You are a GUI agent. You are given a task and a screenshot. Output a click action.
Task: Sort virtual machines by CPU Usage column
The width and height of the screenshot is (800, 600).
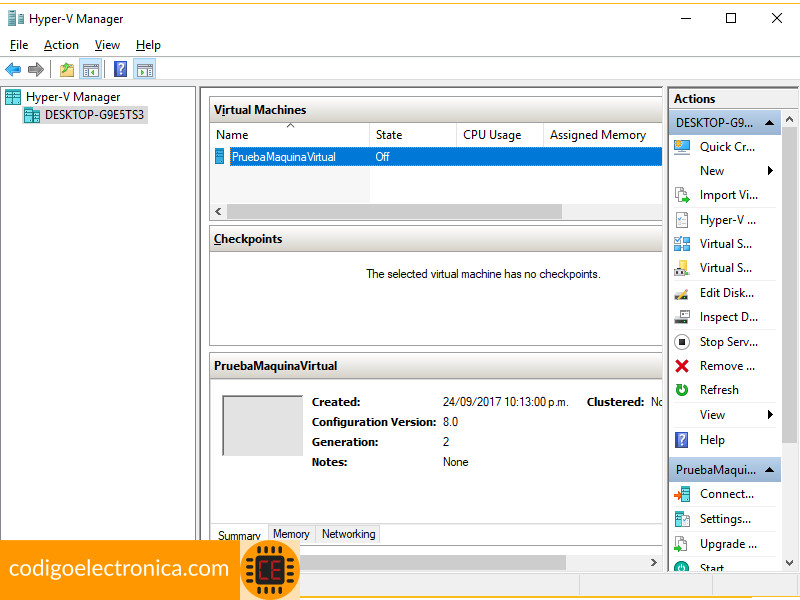(x=499, y=135)
